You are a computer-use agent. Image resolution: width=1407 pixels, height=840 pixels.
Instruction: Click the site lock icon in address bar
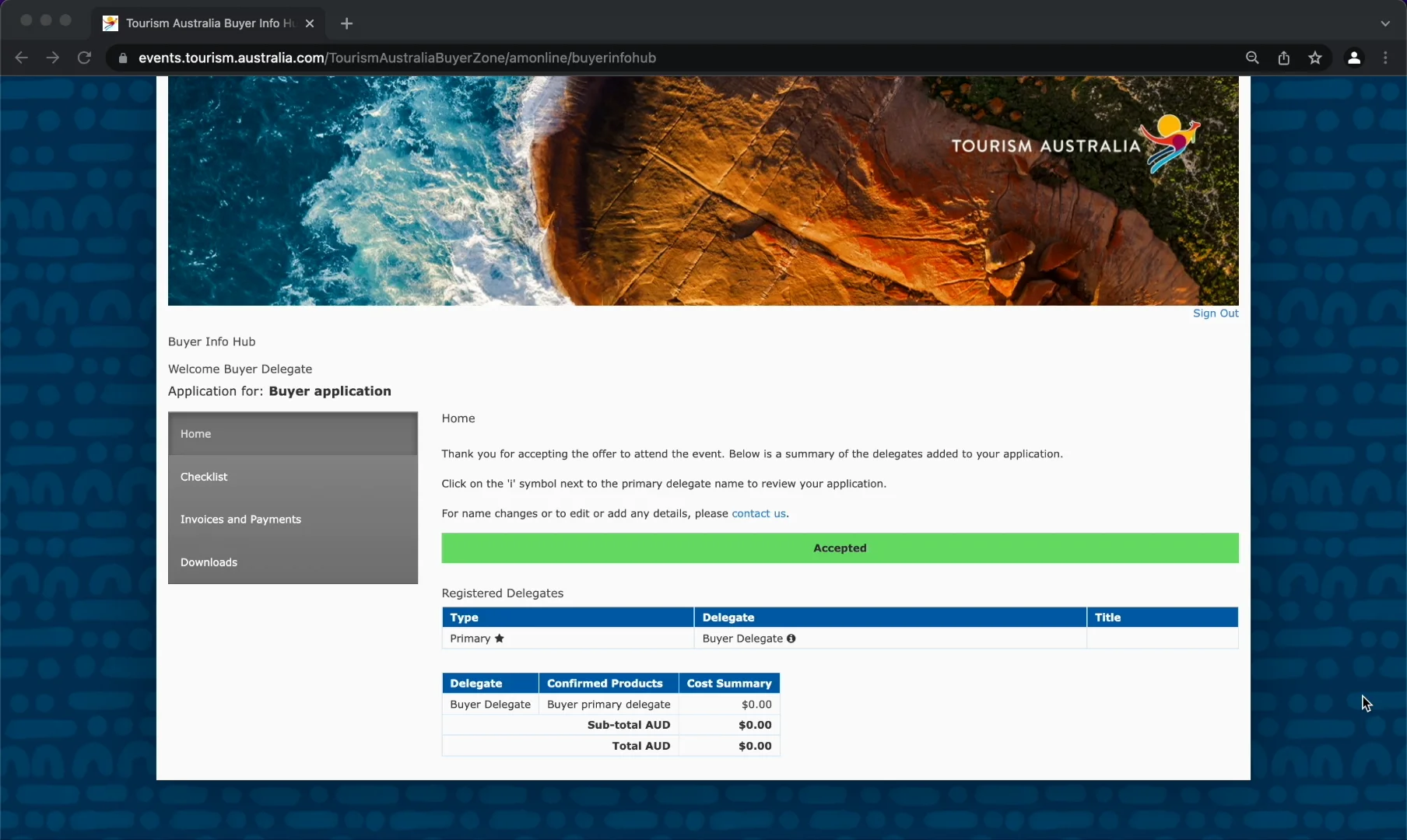coord(122,58)
